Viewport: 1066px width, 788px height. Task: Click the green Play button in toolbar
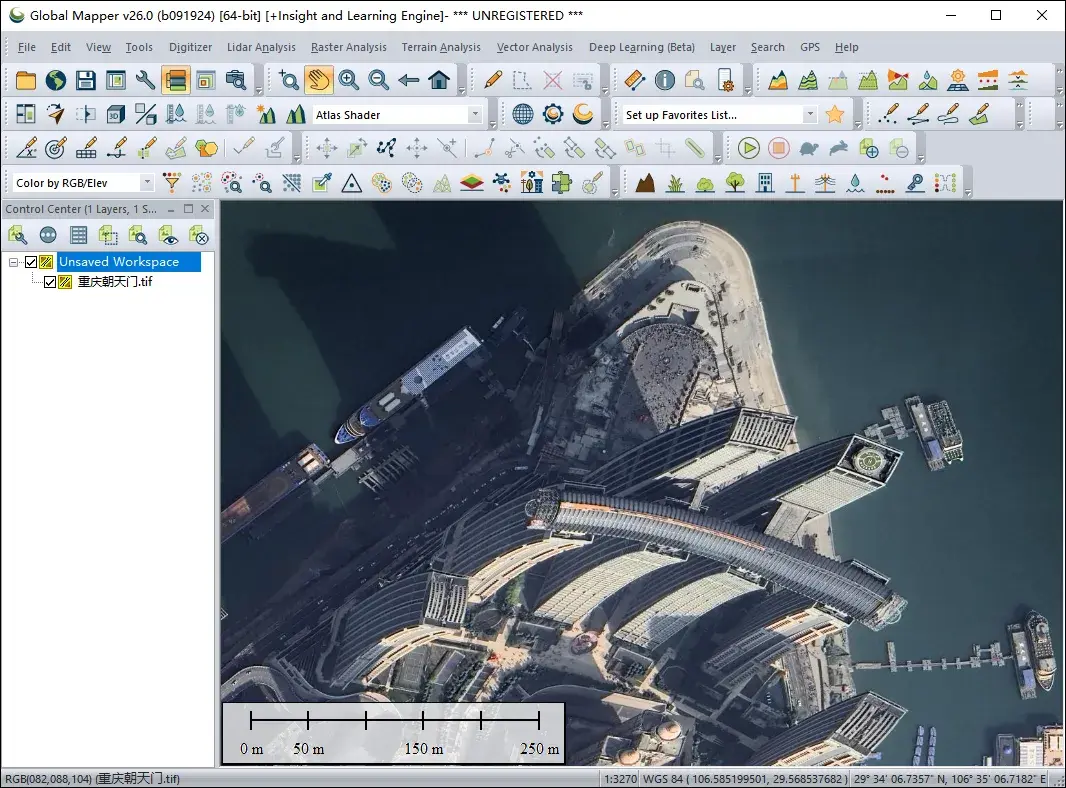click(749, 149)
